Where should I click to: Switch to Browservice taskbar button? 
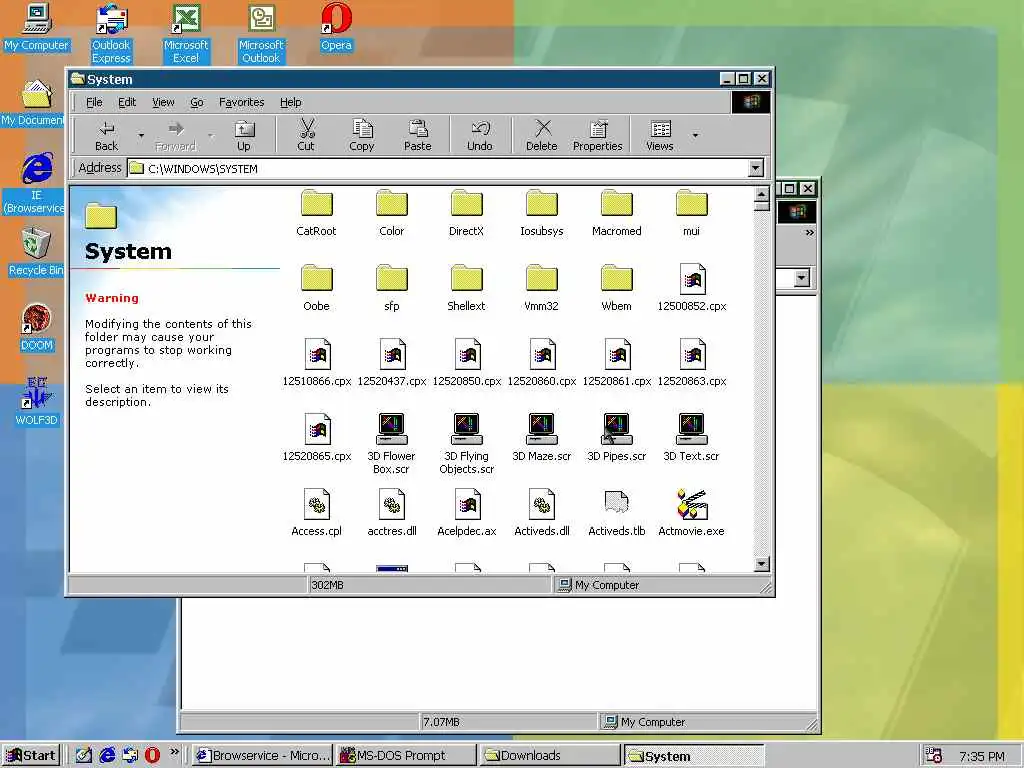click(263, 756)
